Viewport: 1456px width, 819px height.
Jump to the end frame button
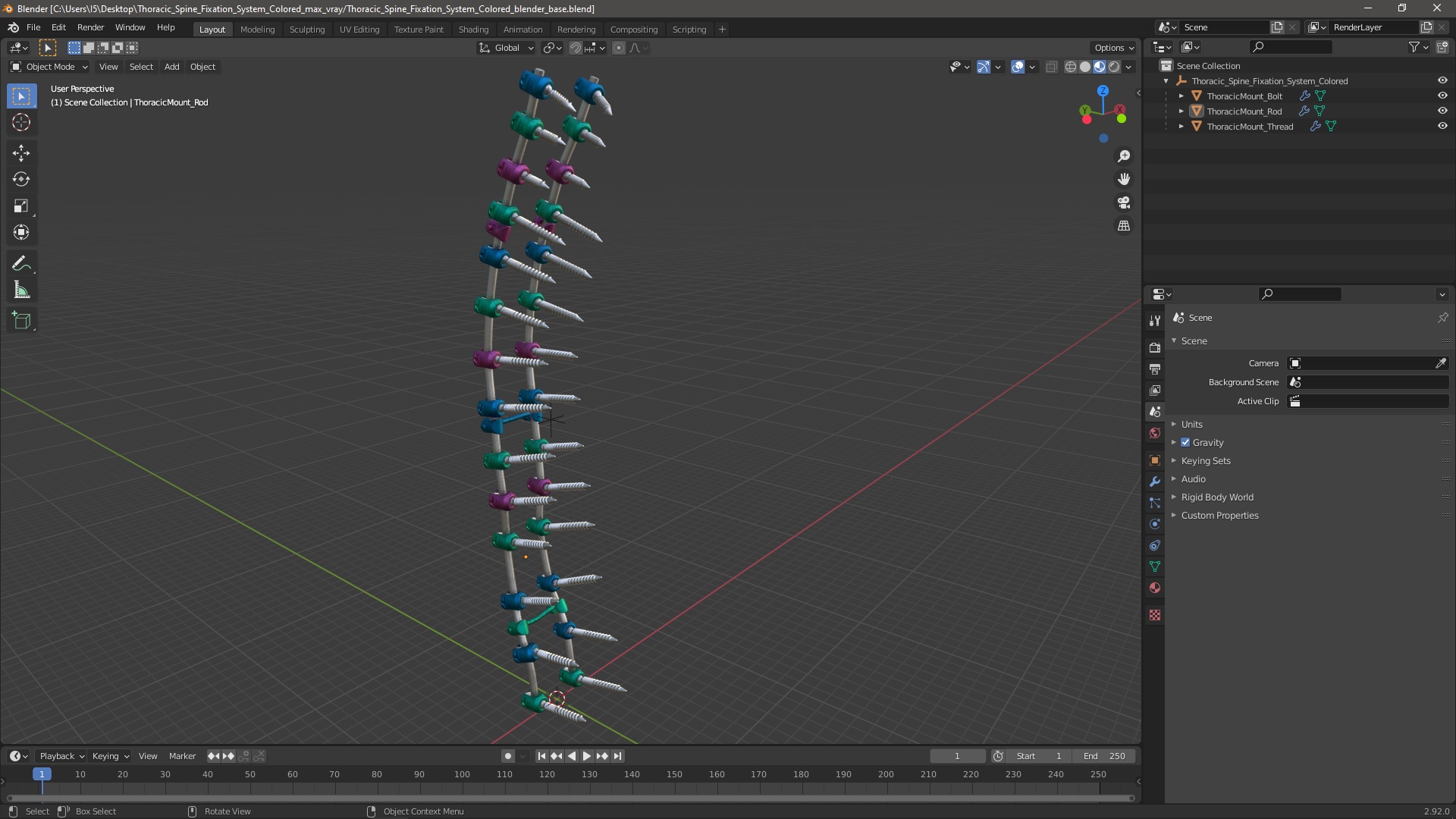point(617,756)
